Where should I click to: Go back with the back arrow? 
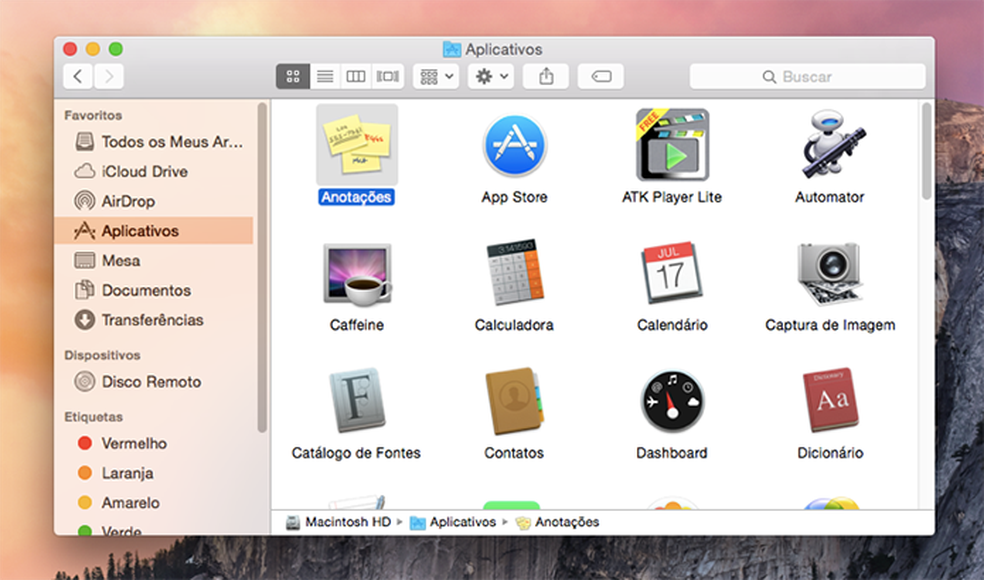[x=79, y=77]
